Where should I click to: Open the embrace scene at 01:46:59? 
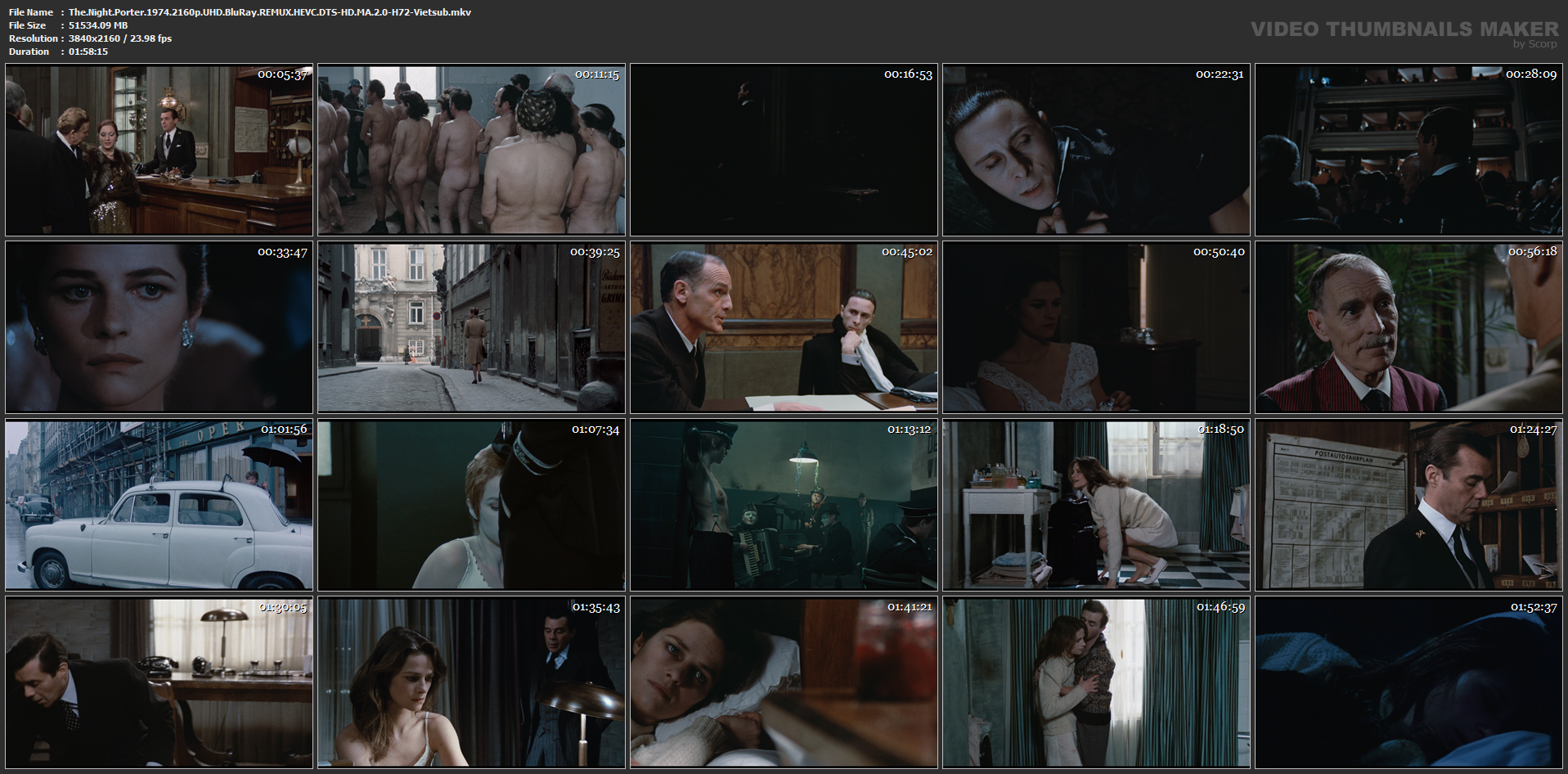1097,682
